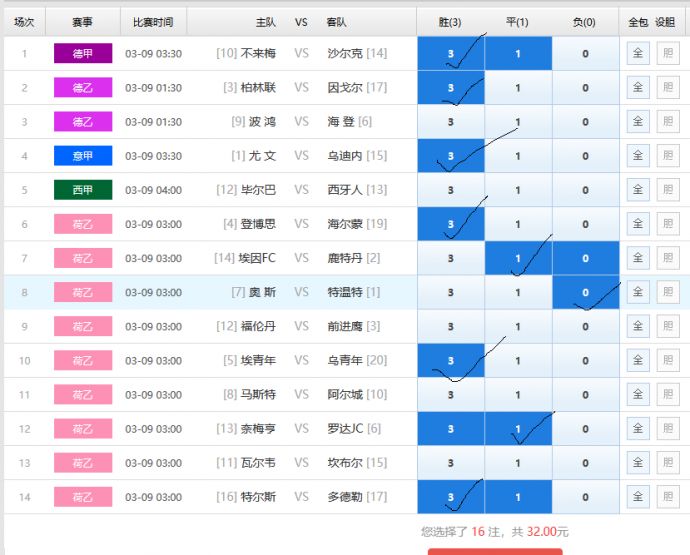Click home team 瓦尔韦 name

pos(258,463)
